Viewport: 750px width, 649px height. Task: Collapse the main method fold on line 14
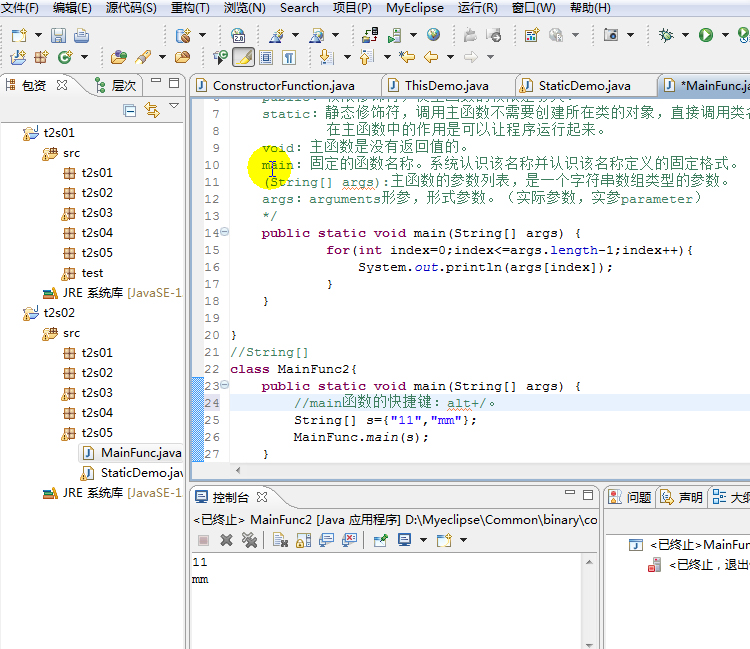click(x=224, y=232)
